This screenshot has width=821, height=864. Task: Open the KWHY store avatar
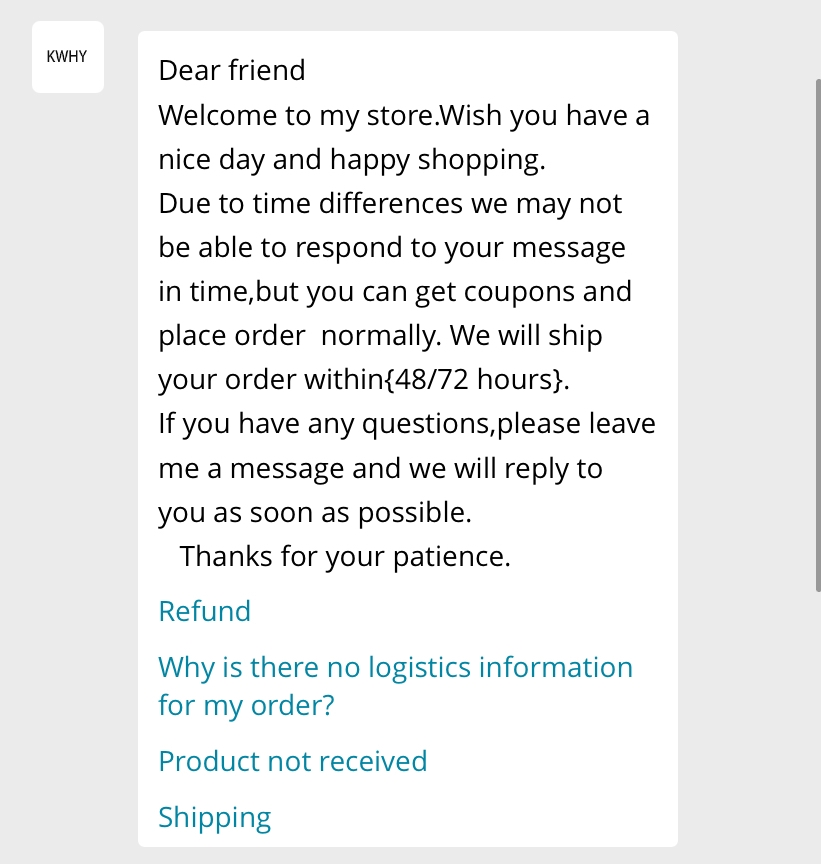tap(68, 57)
